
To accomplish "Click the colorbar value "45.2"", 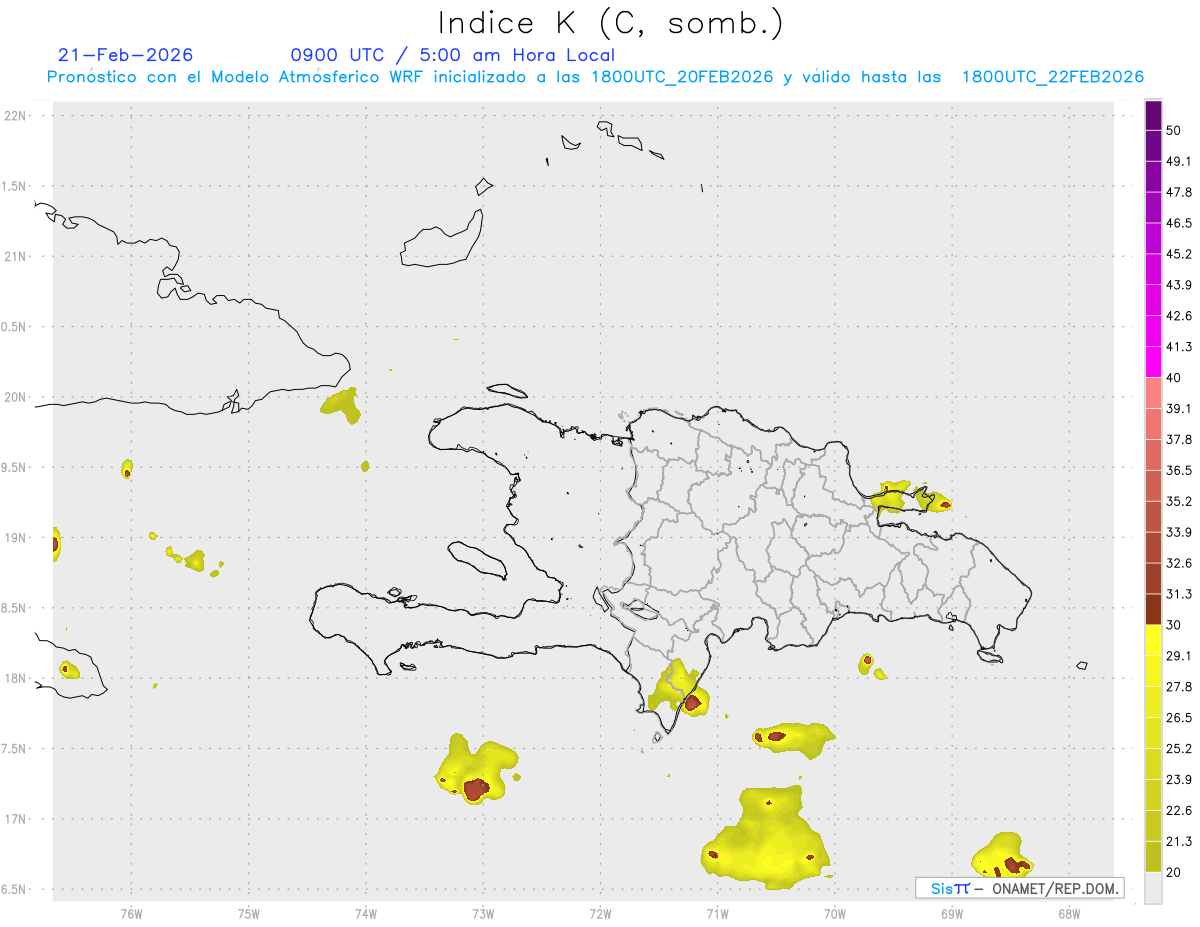I will (1179, 254).
